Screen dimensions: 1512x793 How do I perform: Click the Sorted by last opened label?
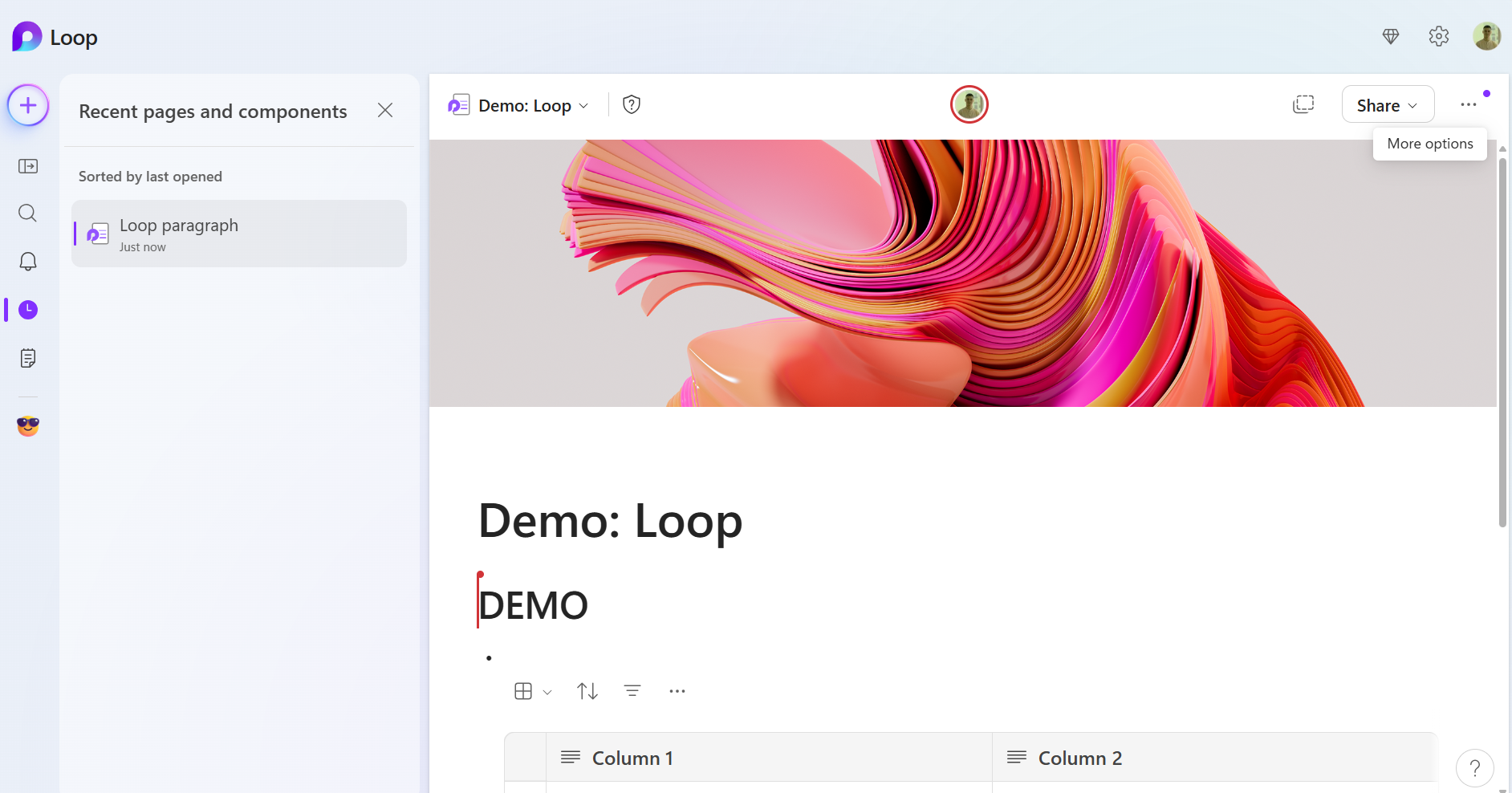pyautogui.click(x=150, y=177)
